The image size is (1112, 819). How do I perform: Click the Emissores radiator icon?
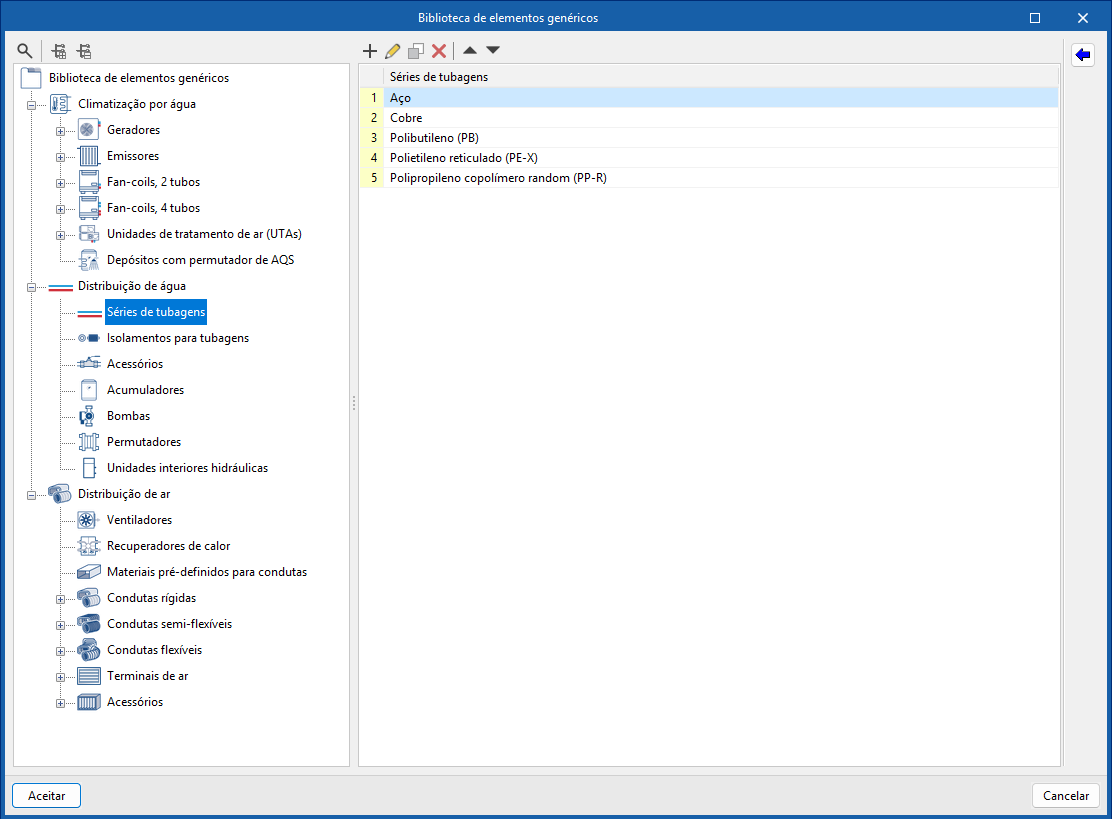88,156
